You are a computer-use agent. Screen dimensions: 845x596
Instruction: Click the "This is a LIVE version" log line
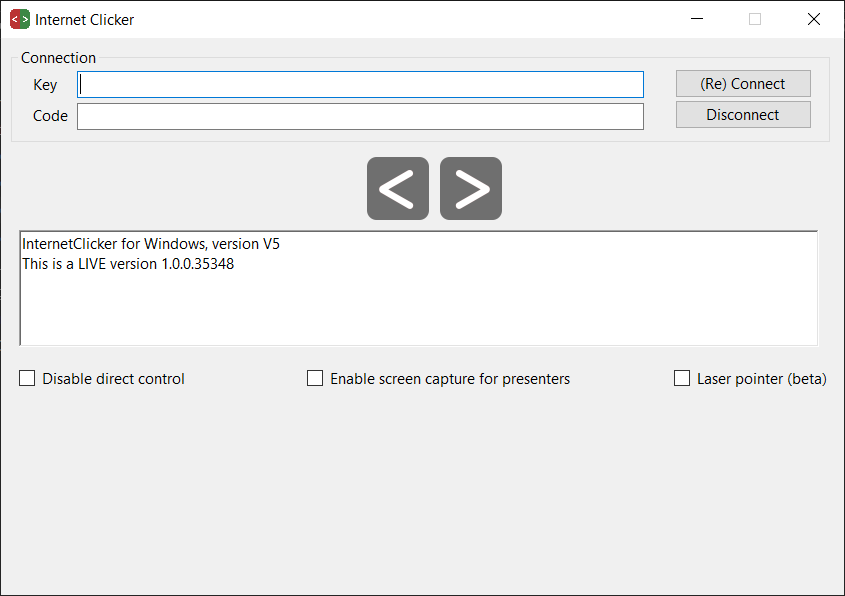[128, 264]
